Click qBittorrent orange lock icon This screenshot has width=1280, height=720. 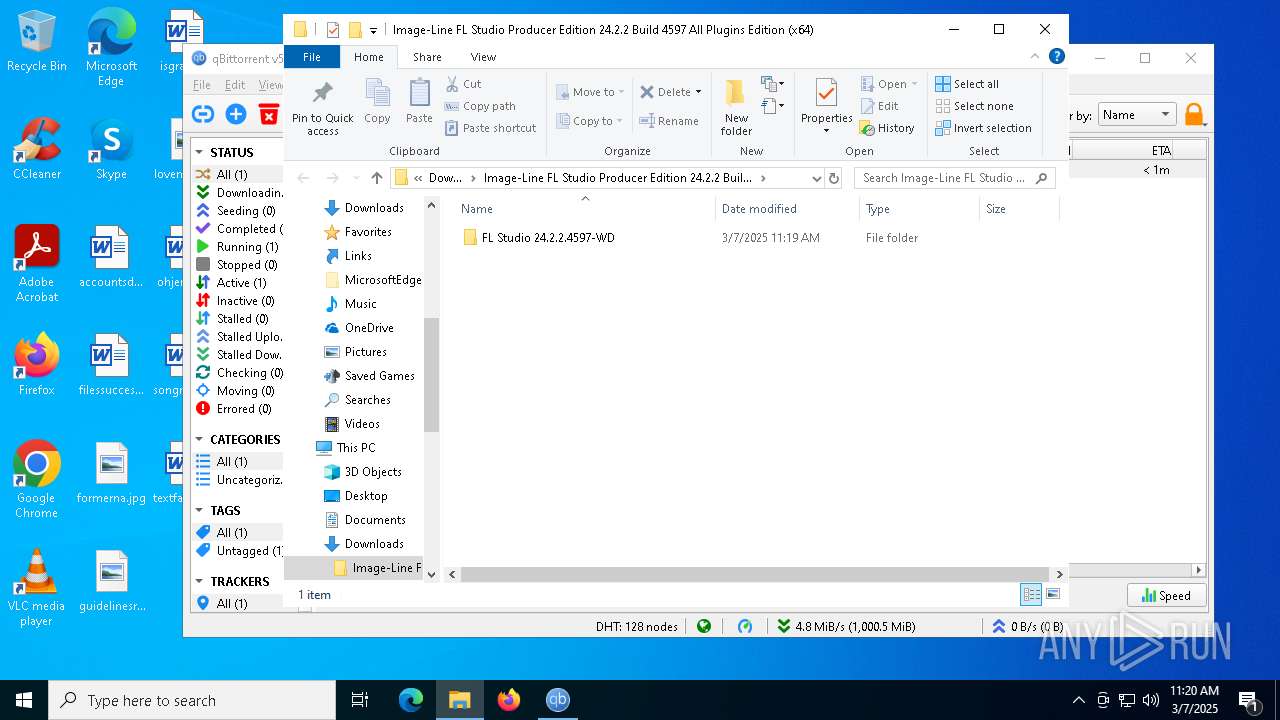click(x=1194, y=115)
